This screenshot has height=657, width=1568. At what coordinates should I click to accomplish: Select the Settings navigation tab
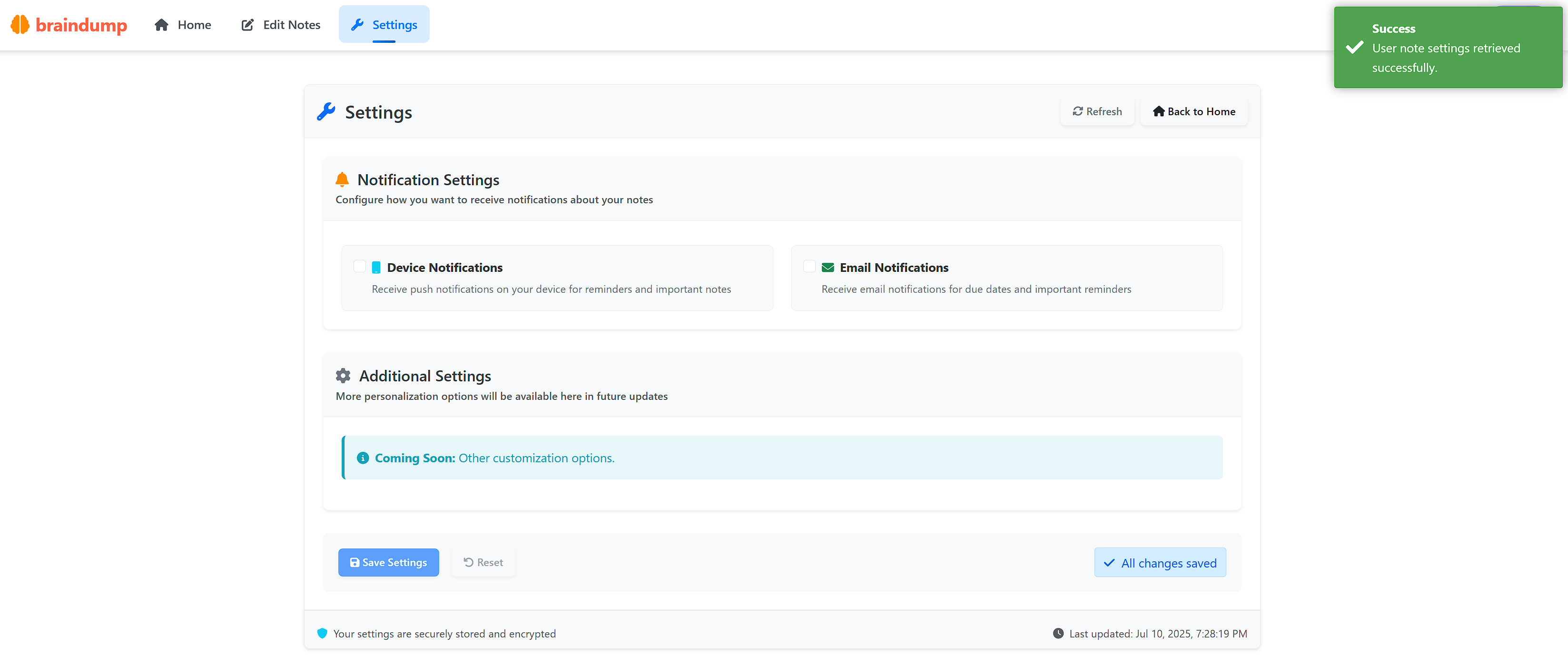[x=384, y=25]
